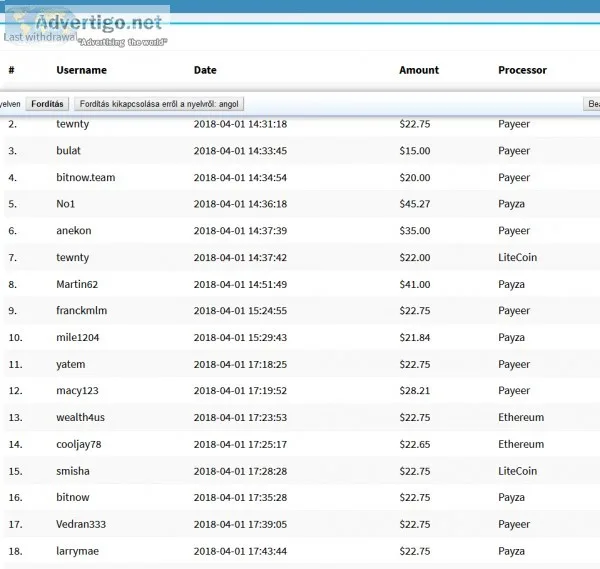Click date 2018-04-01 17:39:05
The image size is (600, 569).
pos(240,524)
